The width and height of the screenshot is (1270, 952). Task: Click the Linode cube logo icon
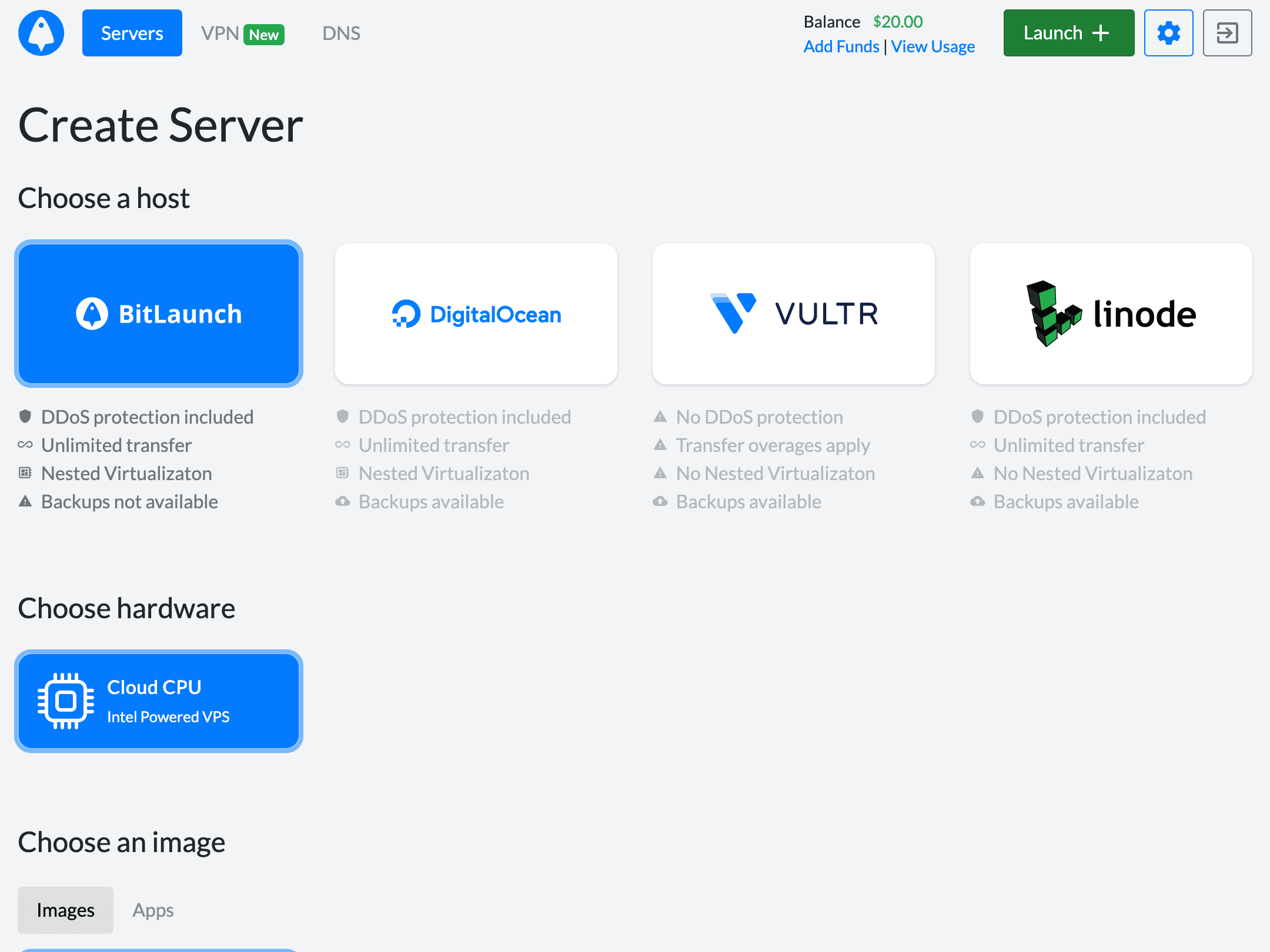click(1052, 313)
